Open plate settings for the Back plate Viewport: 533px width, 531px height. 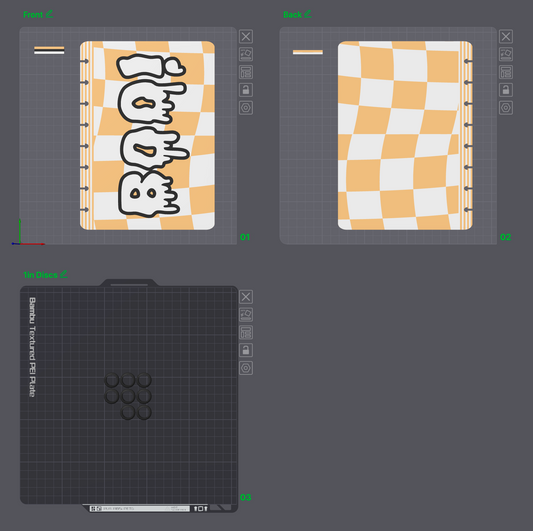tap(506, 108)
